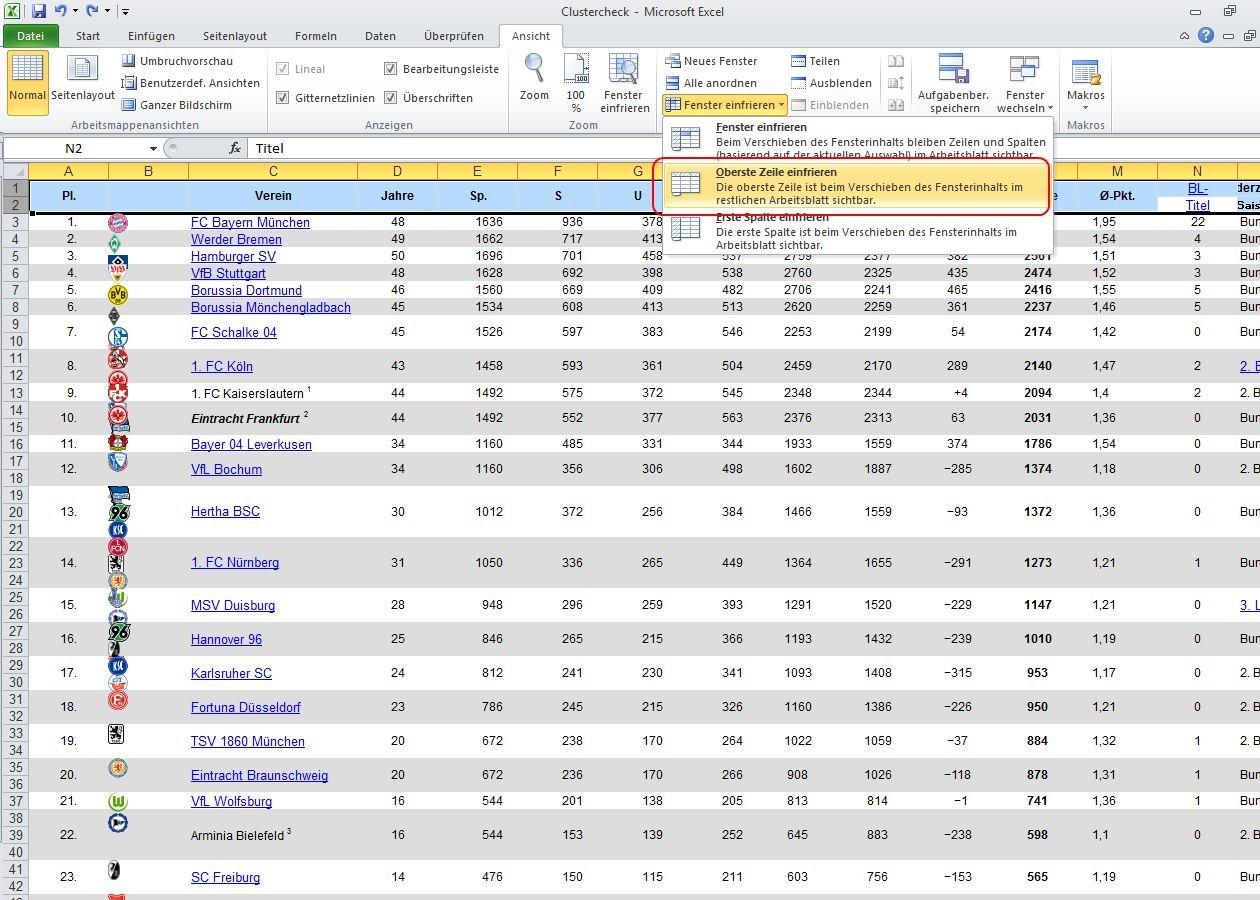Set the zoom to 100 %

pyautogui.click(x=576, y=83)
